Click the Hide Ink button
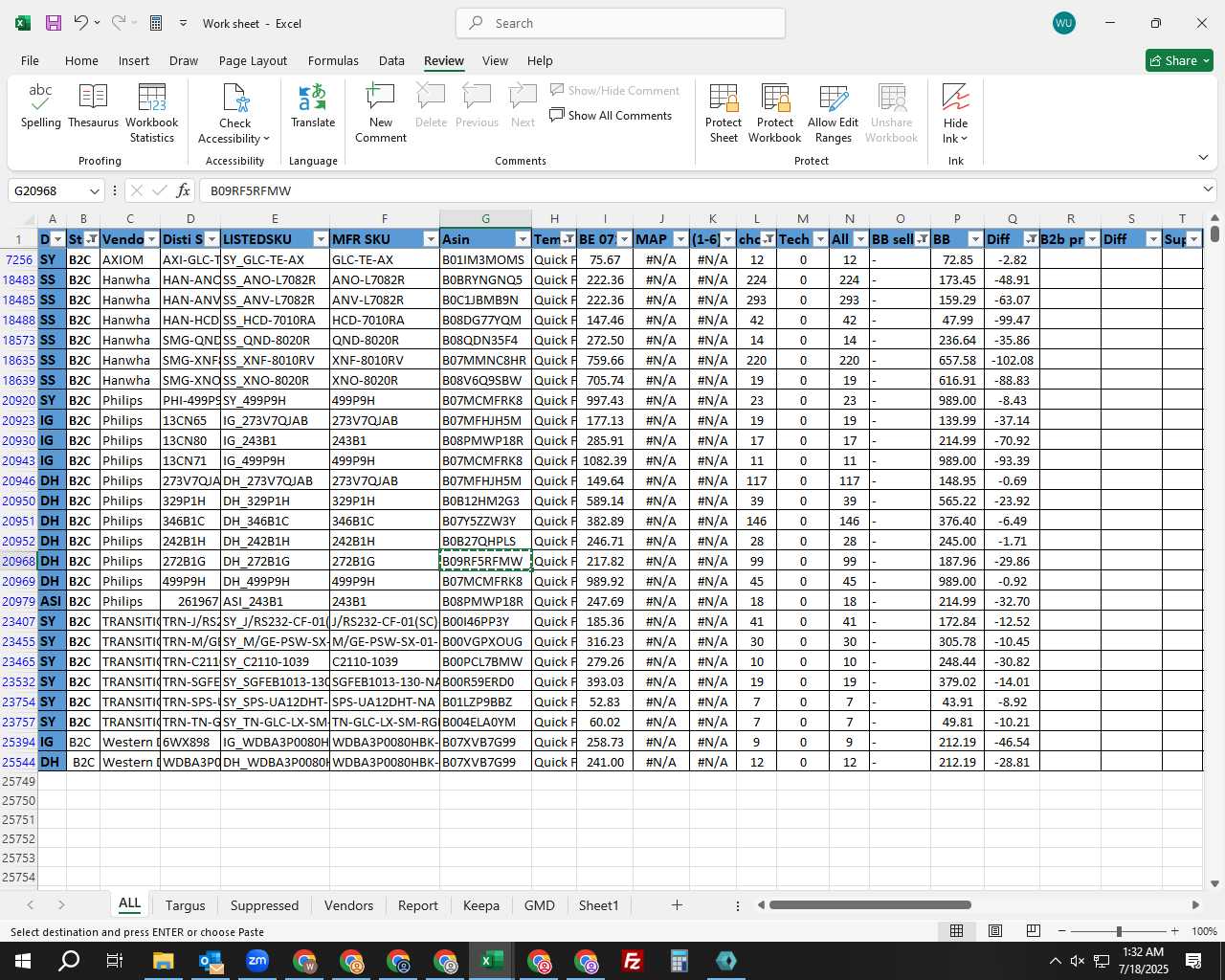1225x980 pixels. [x=955, y=113]
